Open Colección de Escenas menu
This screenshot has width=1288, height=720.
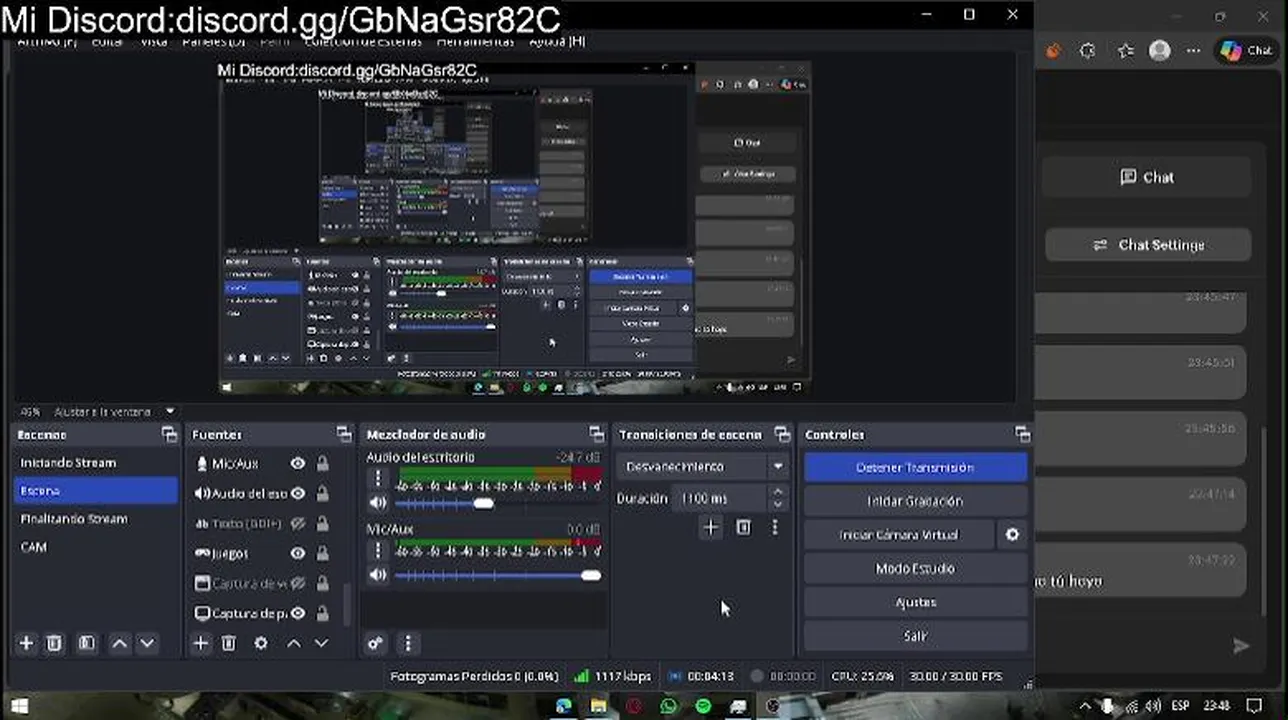pyautogui.click(x=363, y=41)
